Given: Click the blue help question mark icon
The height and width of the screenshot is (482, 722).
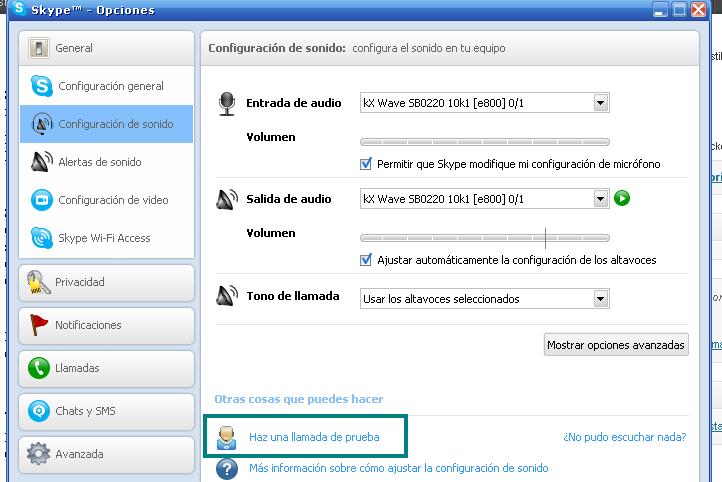Looking at the screenshot, I should tap(227, 468).
